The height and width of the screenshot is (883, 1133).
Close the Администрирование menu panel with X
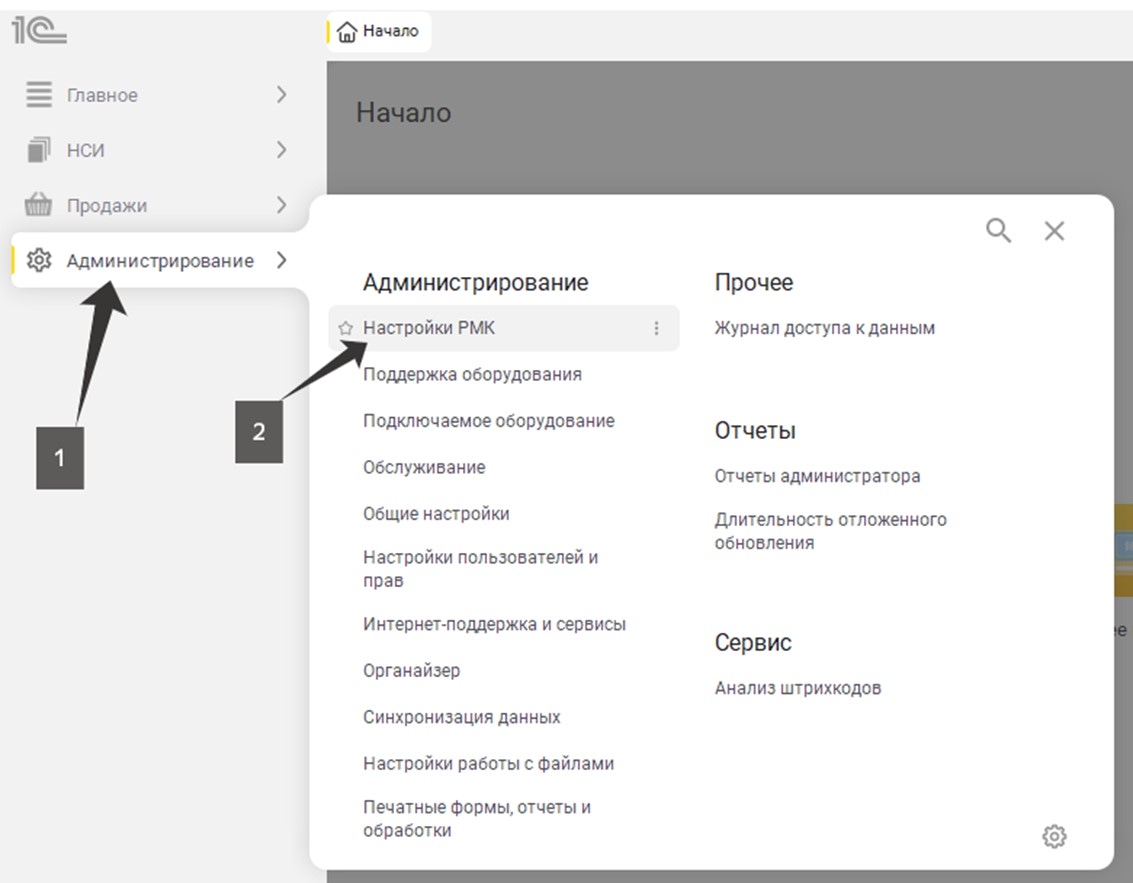click(1054, 231)
